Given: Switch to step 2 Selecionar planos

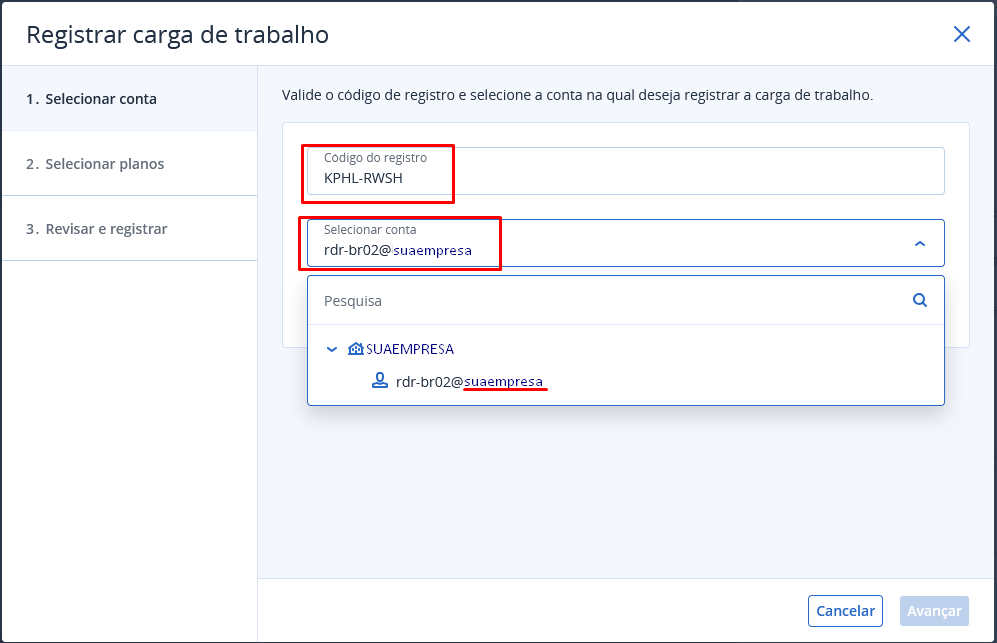Looking at the screenshot, I should [95, 164].
